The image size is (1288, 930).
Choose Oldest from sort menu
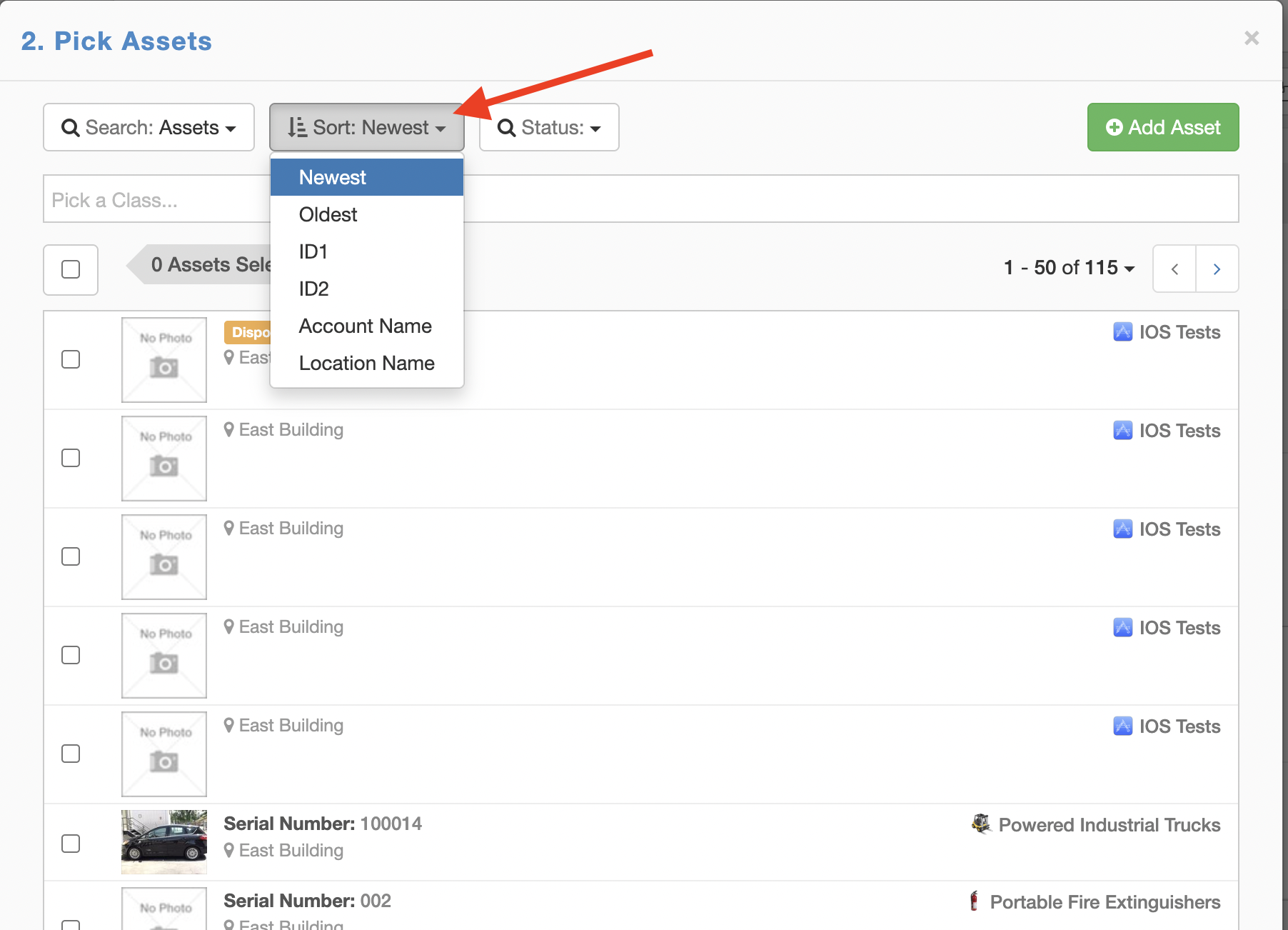367,214
